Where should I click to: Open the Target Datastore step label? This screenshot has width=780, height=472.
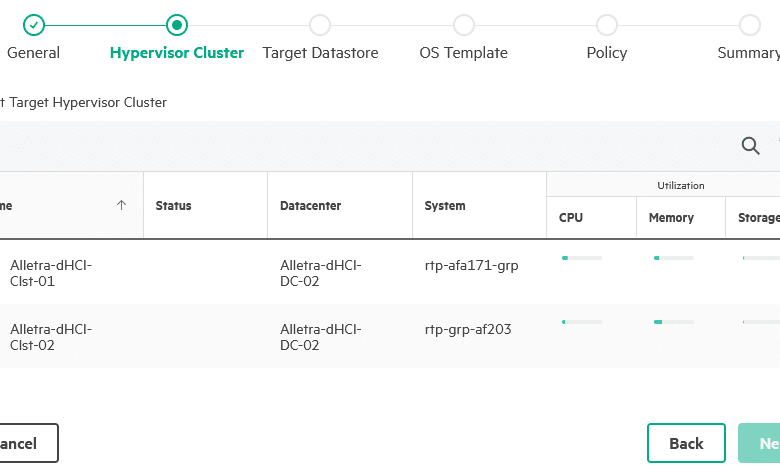click(x=320, y=53)
